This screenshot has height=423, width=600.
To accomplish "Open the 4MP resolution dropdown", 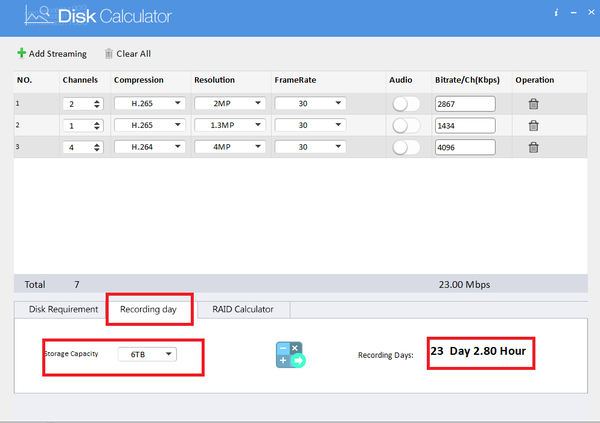I will (x=230, y=147).
